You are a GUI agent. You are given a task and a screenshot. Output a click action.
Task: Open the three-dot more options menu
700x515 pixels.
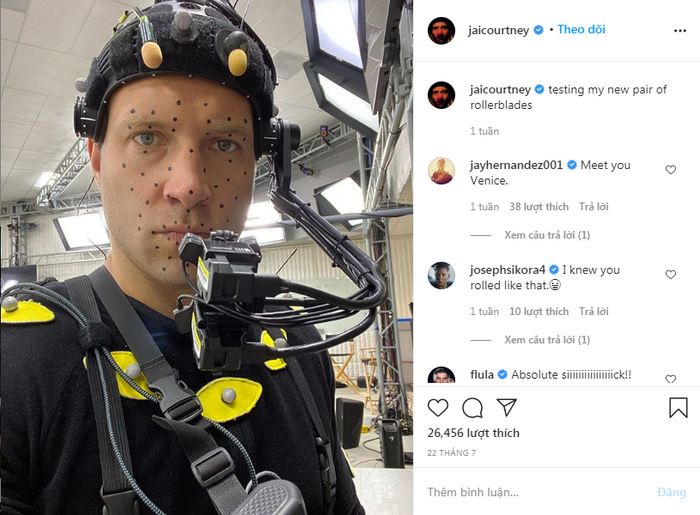[680, 31]
